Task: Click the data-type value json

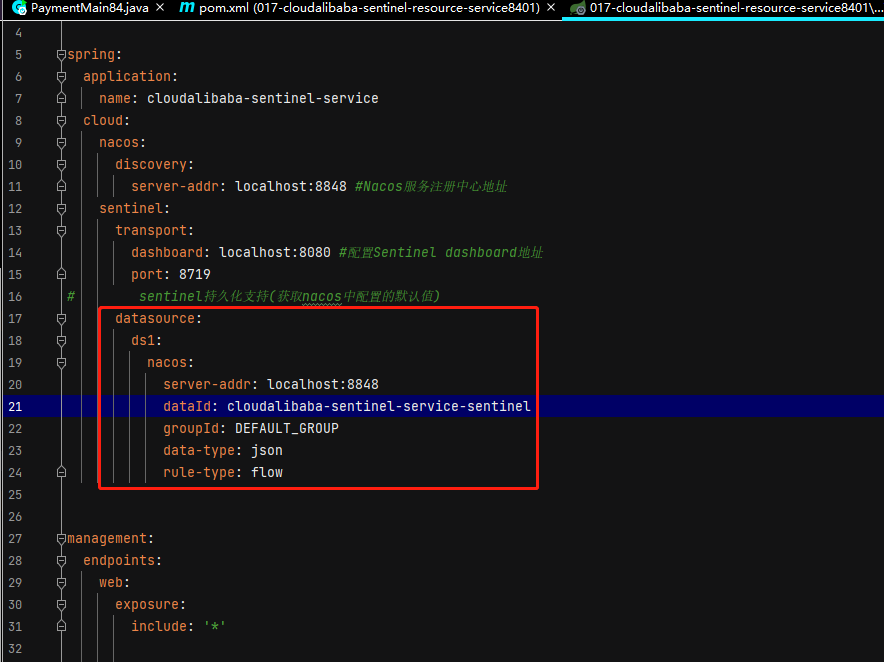Action: coord(267,451)
